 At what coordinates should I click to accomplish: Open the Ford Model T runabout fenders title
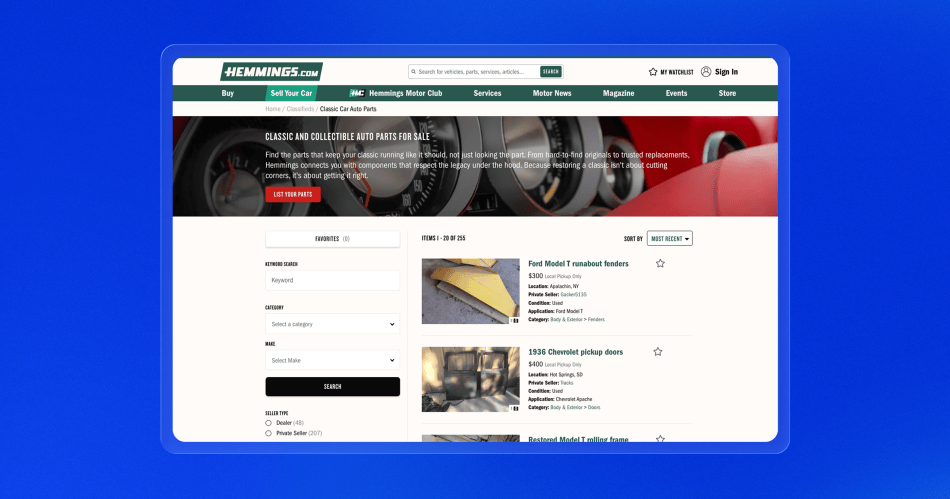[578, 263]
